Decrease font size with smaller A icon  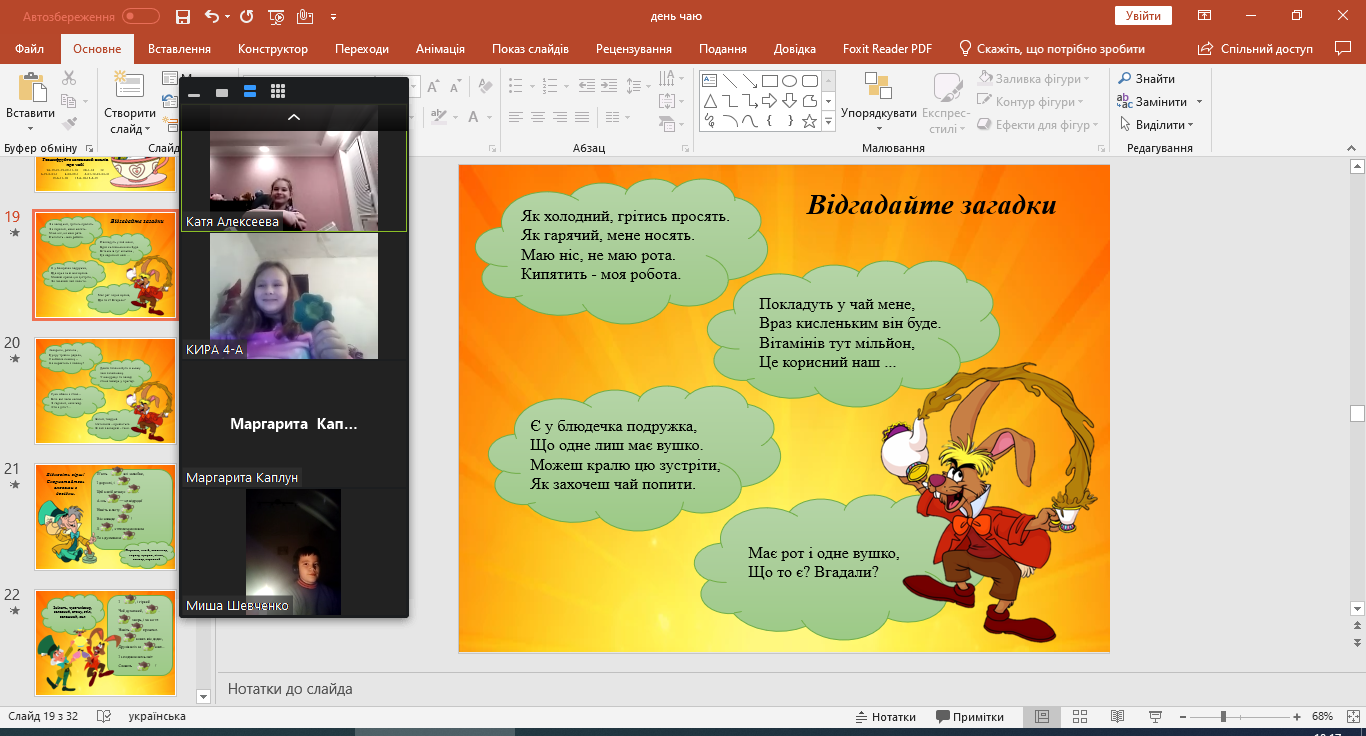[x=455, y=88]
